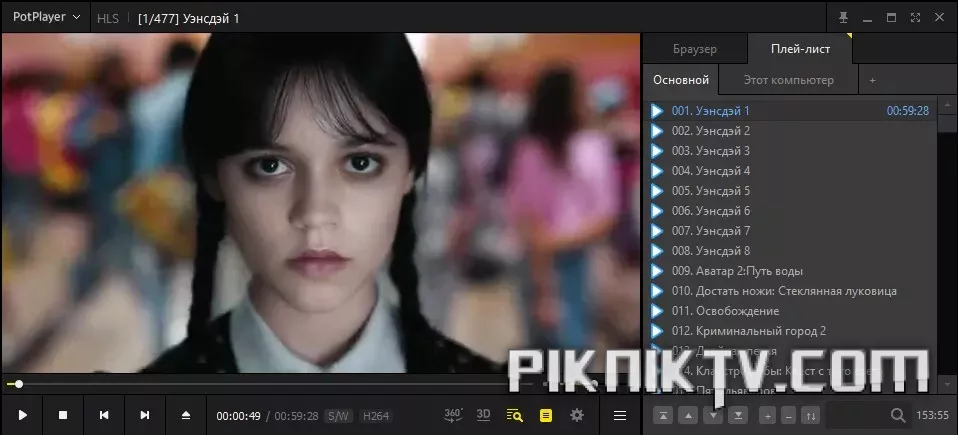Click the H264 codec indicator
This screenshot has height=435, width=958.
click(x=376, y=416)
